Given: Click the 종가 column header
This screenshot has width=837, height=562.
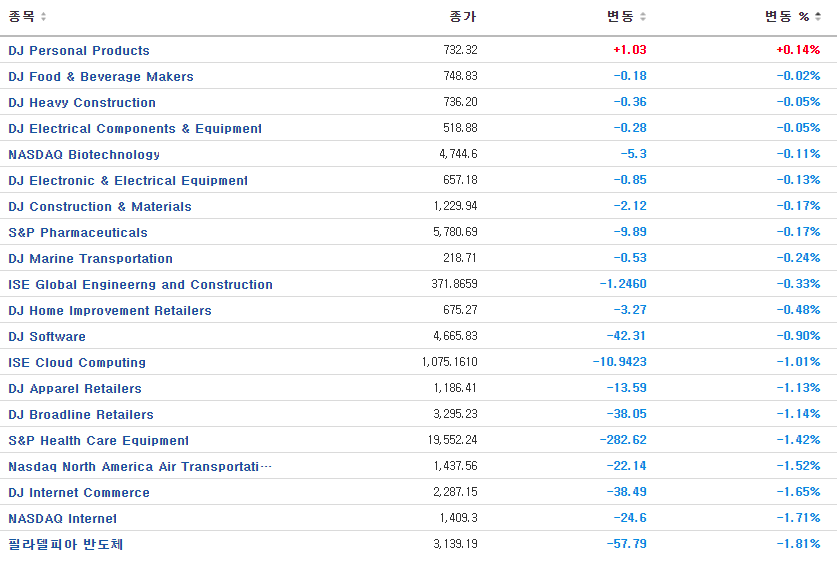Looking at the screenshot, I should click(462, 17).
